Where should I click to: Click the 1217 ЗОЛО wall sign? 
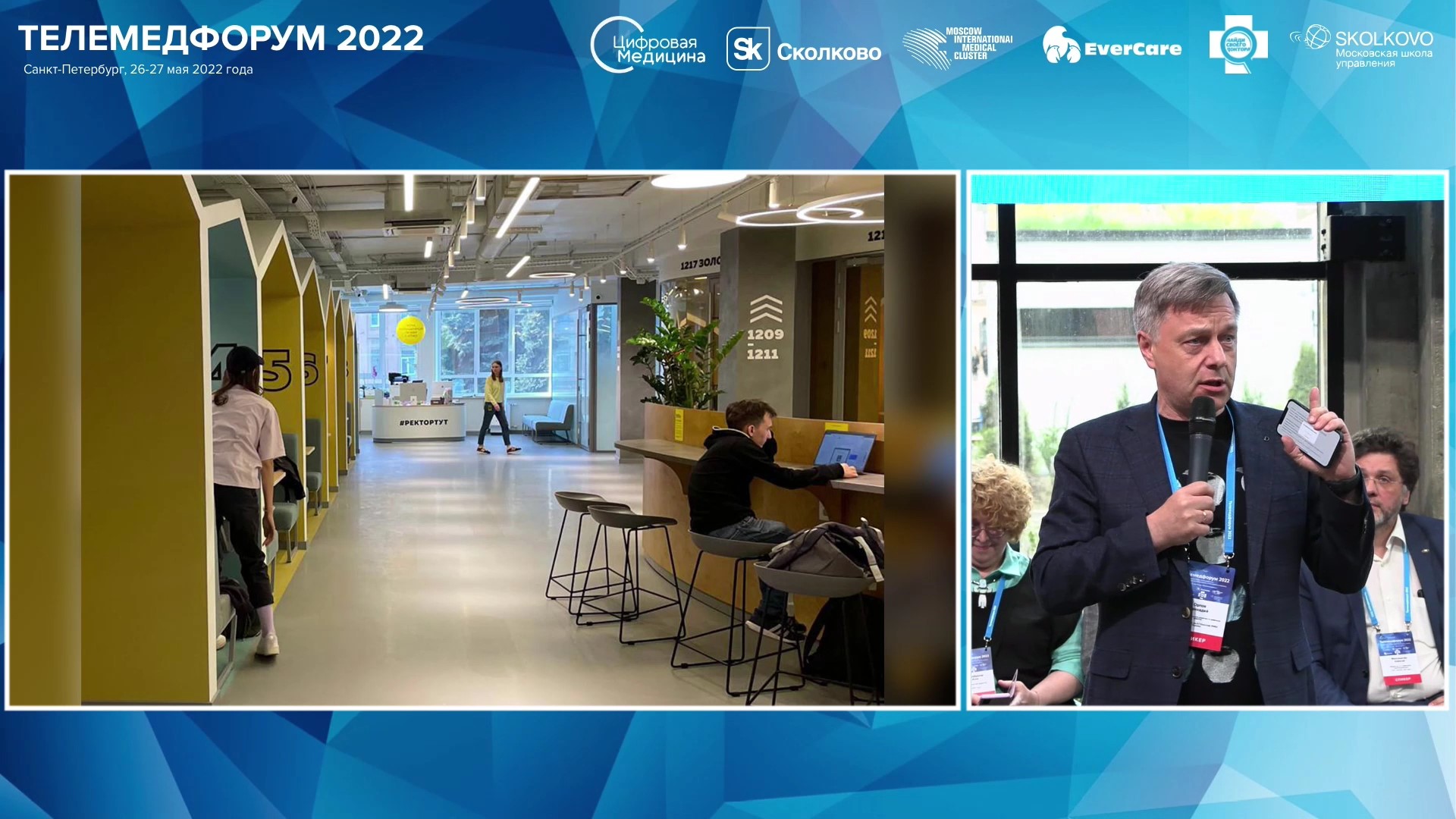point(700,263)
